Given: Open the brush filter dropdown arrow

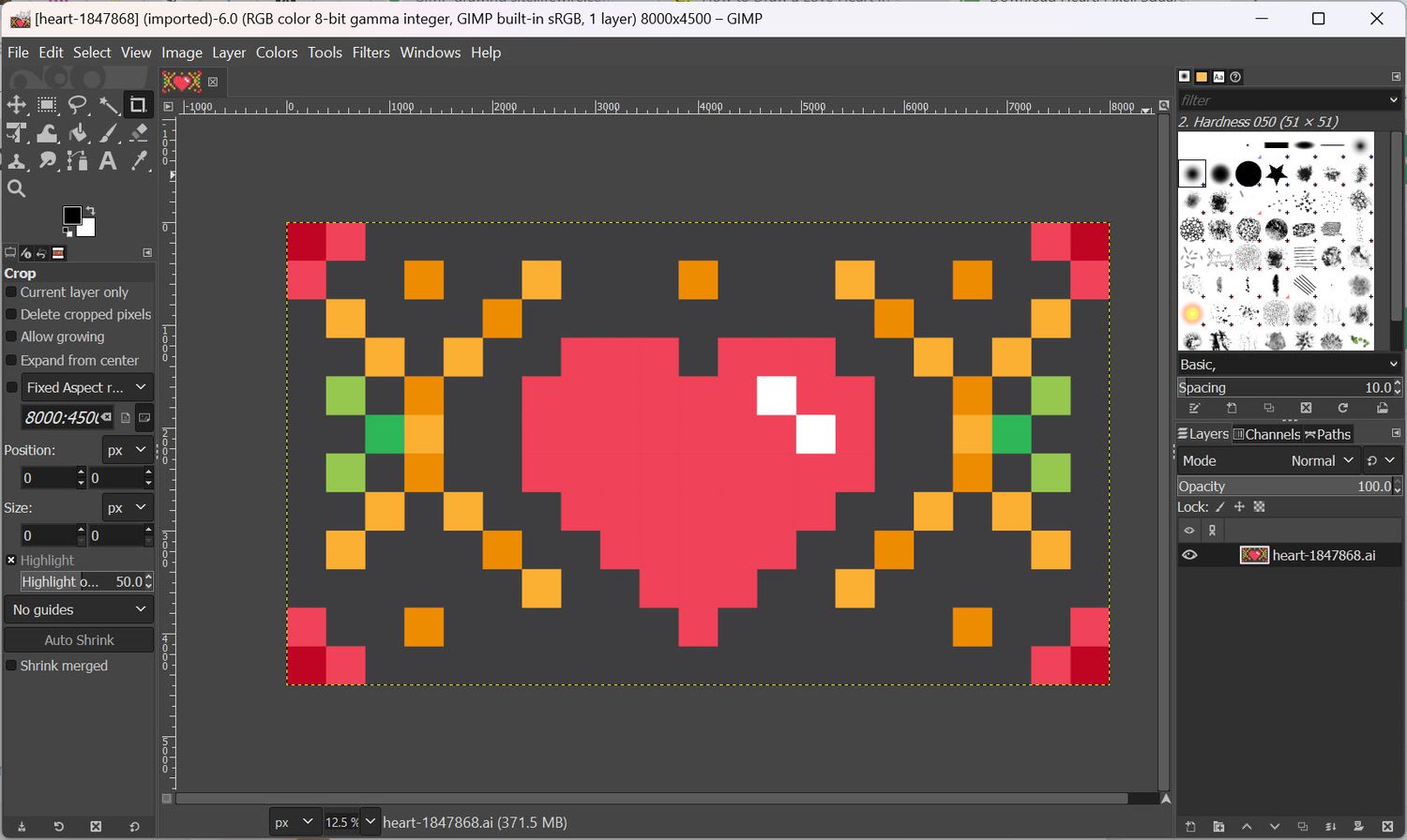Looking at the screenshot, I should click(1393, 100).
